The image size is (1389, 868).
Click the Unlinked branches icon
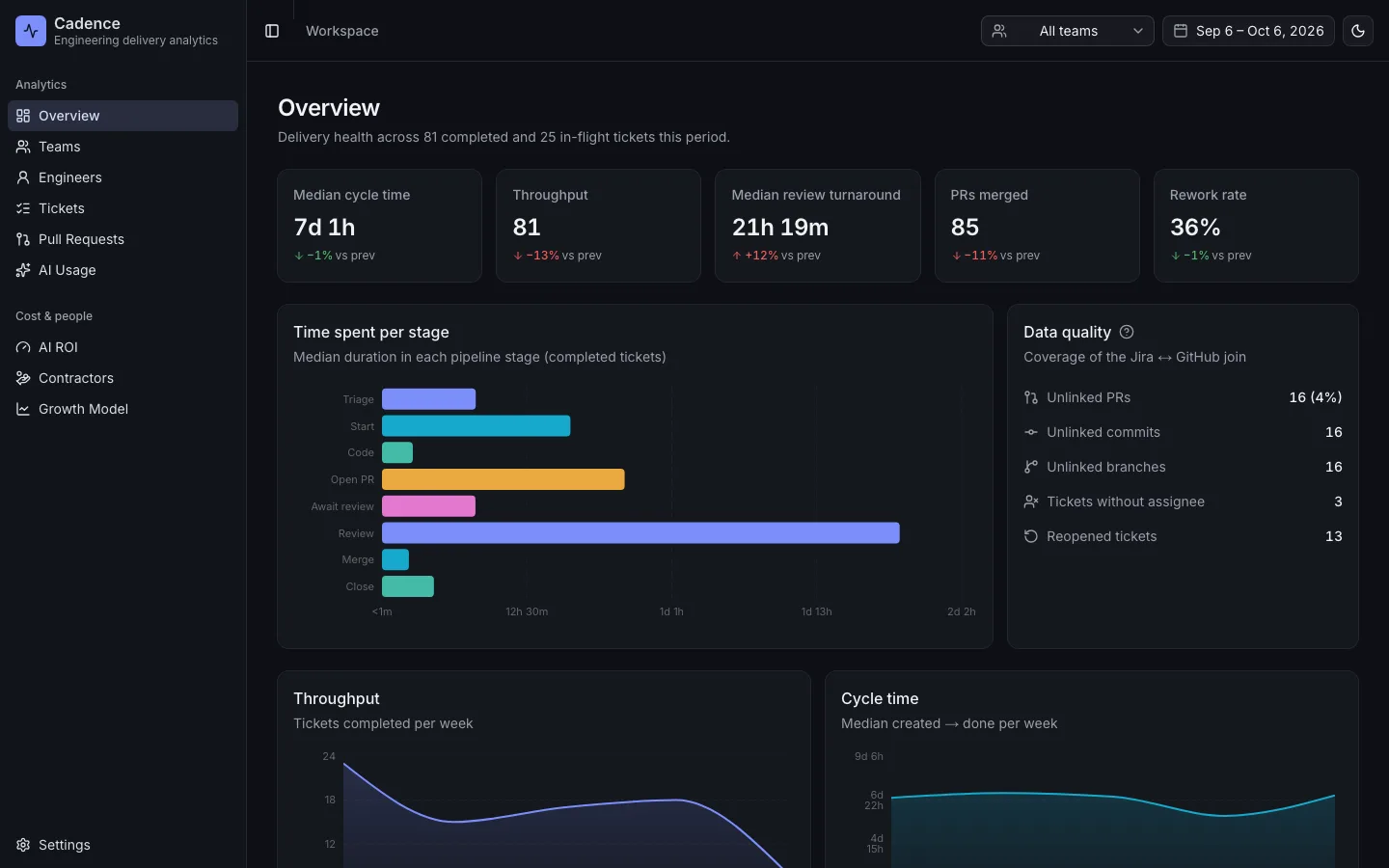coord(1031,467)
